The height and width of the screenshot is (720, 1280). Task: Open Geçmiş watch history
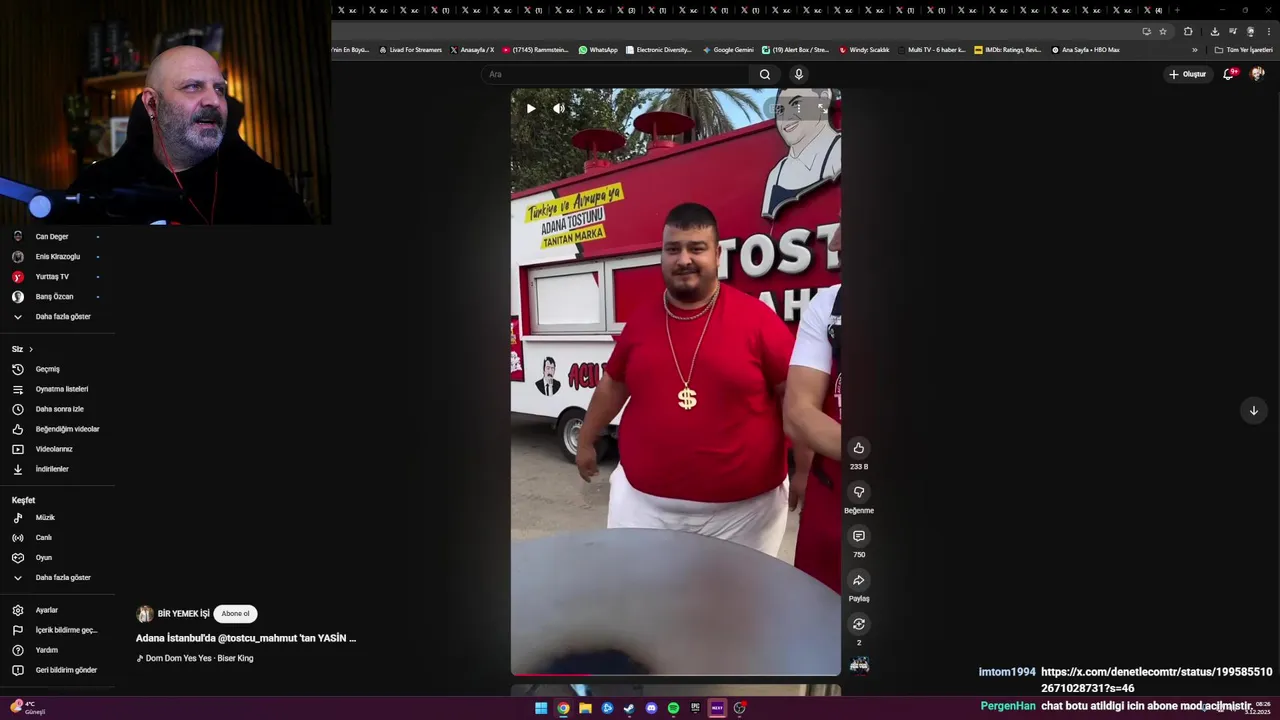(47, 369)
